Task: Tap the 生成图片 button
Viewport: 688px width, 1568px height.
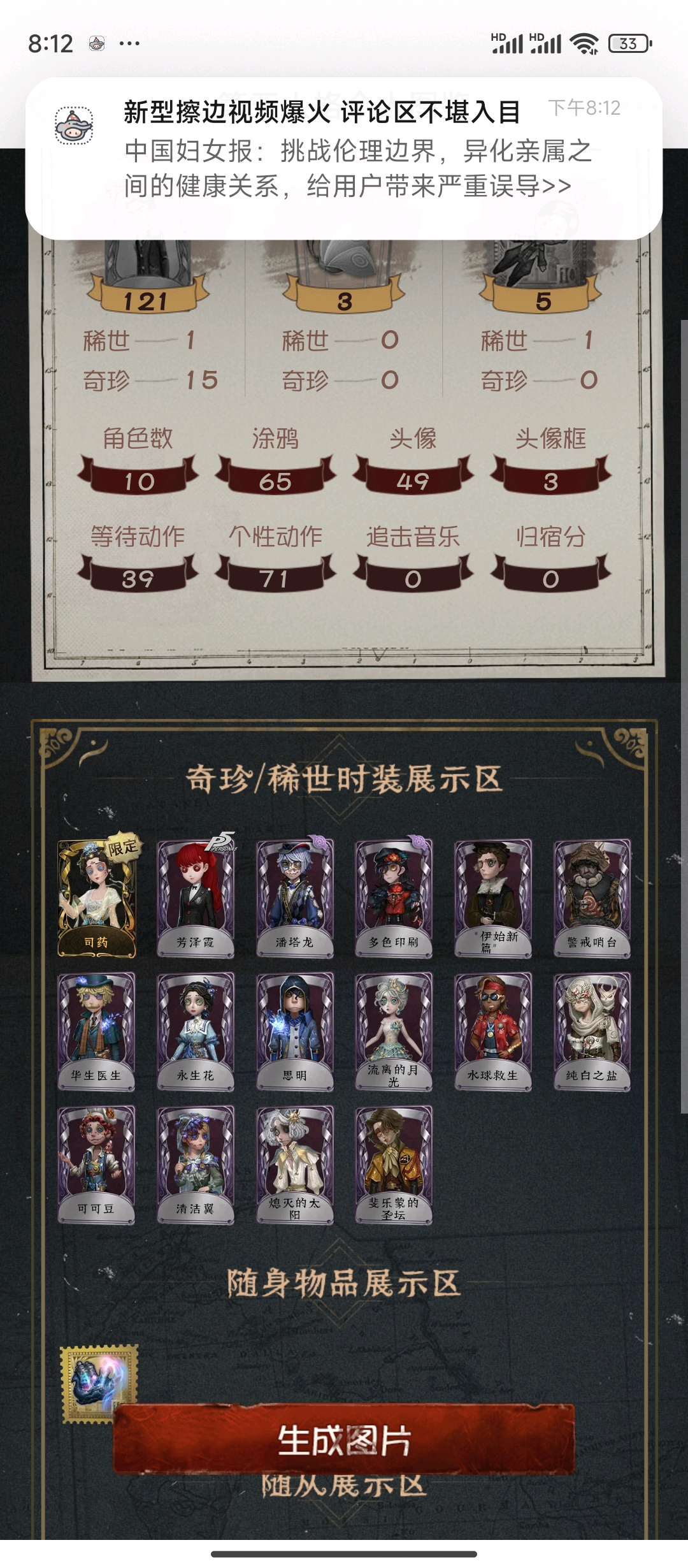Action: (344, 1440)
